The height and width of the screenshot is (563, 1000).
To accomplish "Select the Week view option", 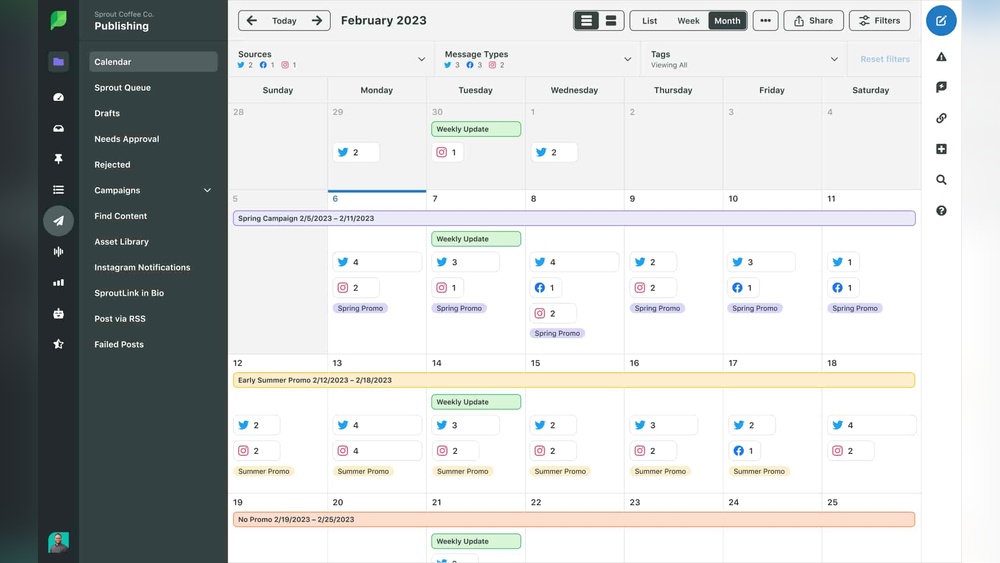I will tap(688, 20).
